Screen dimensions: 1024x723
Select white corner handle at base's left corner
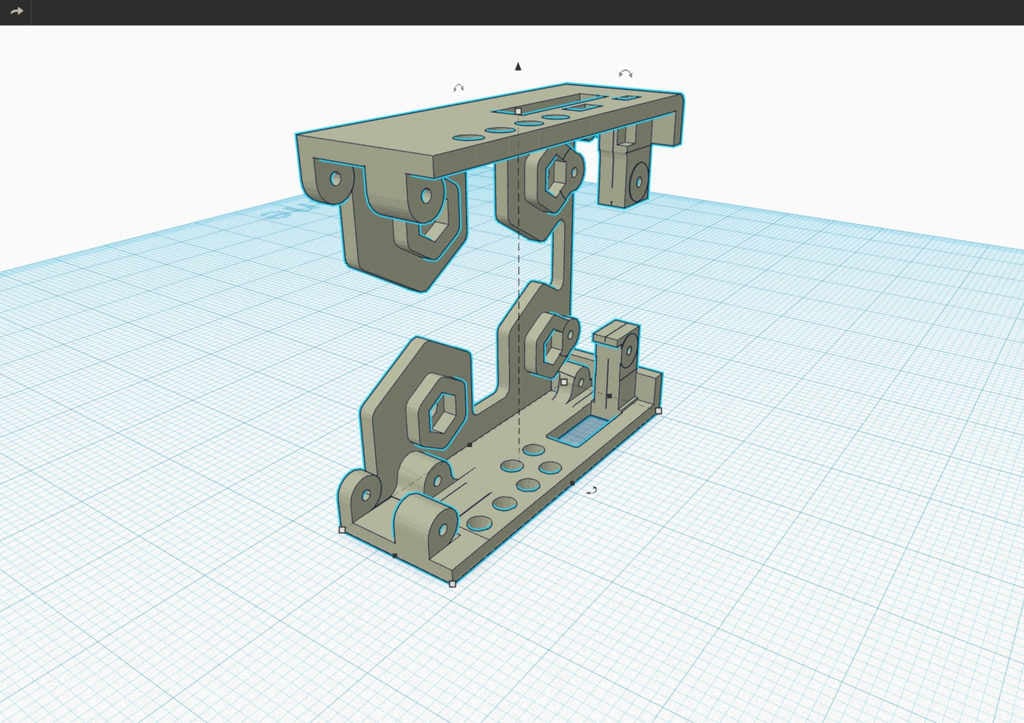tap(343, 530)
